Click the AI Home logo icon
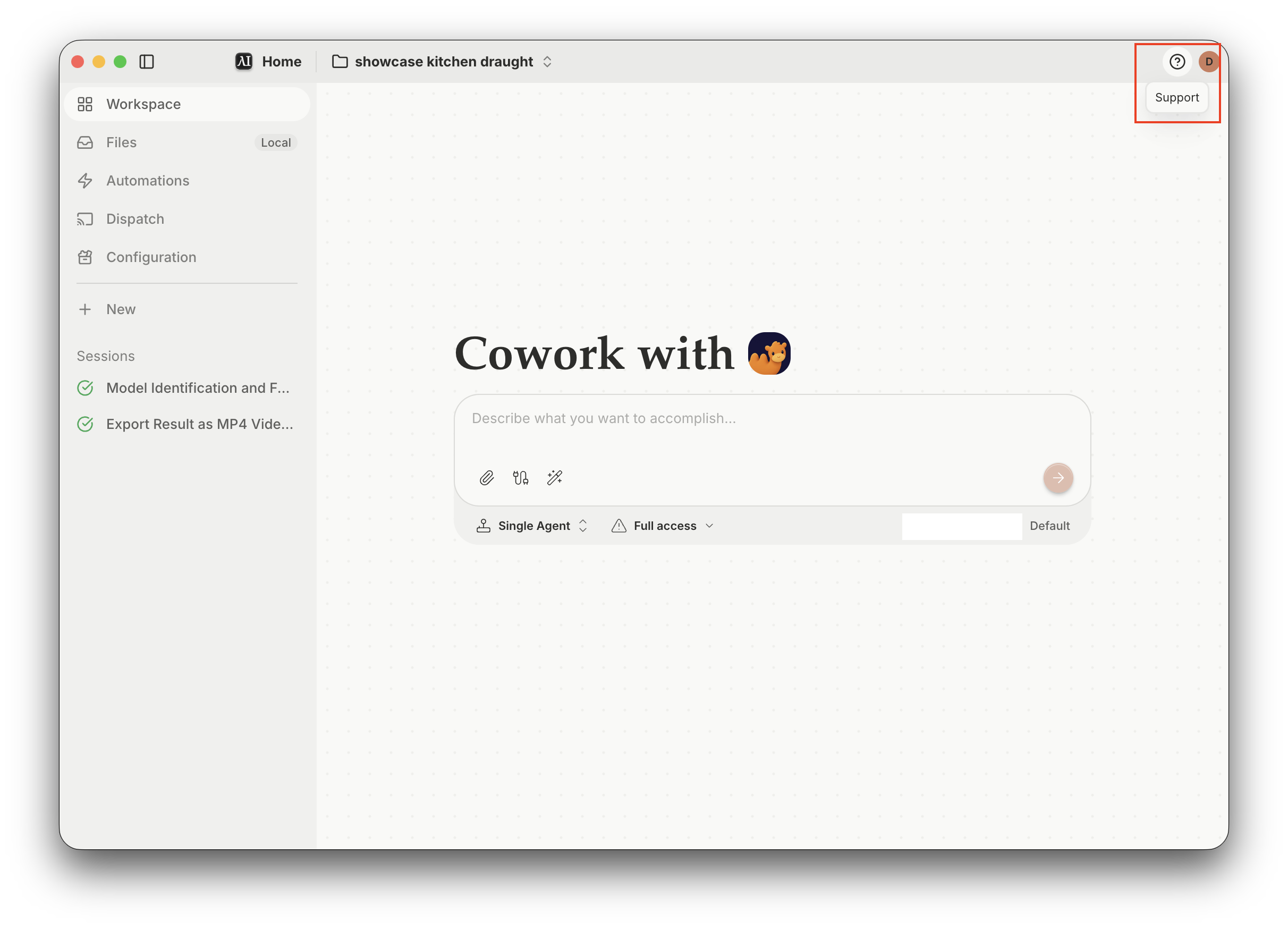Screen dimensions: 1288x928 tap(244, 61)
